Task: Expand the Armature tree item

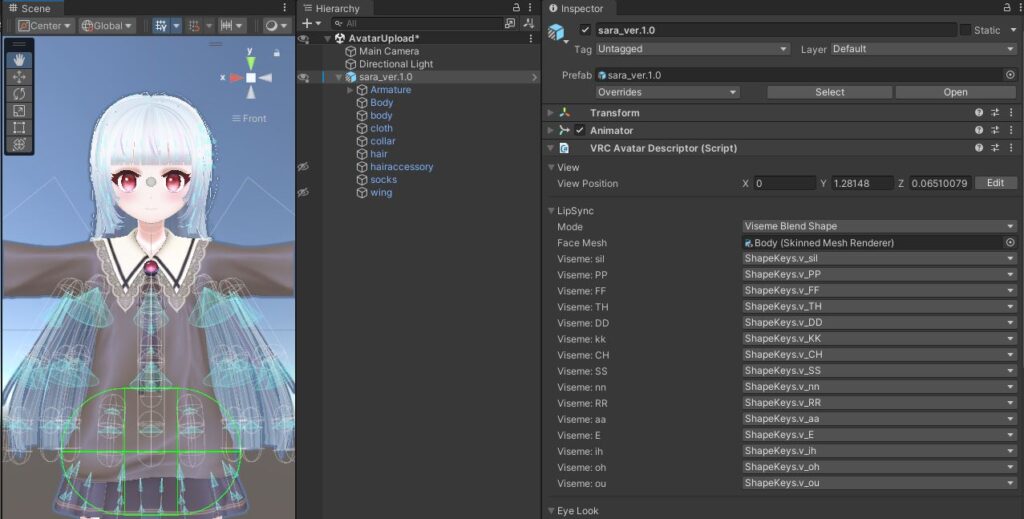Action: (x=350, y=90)
